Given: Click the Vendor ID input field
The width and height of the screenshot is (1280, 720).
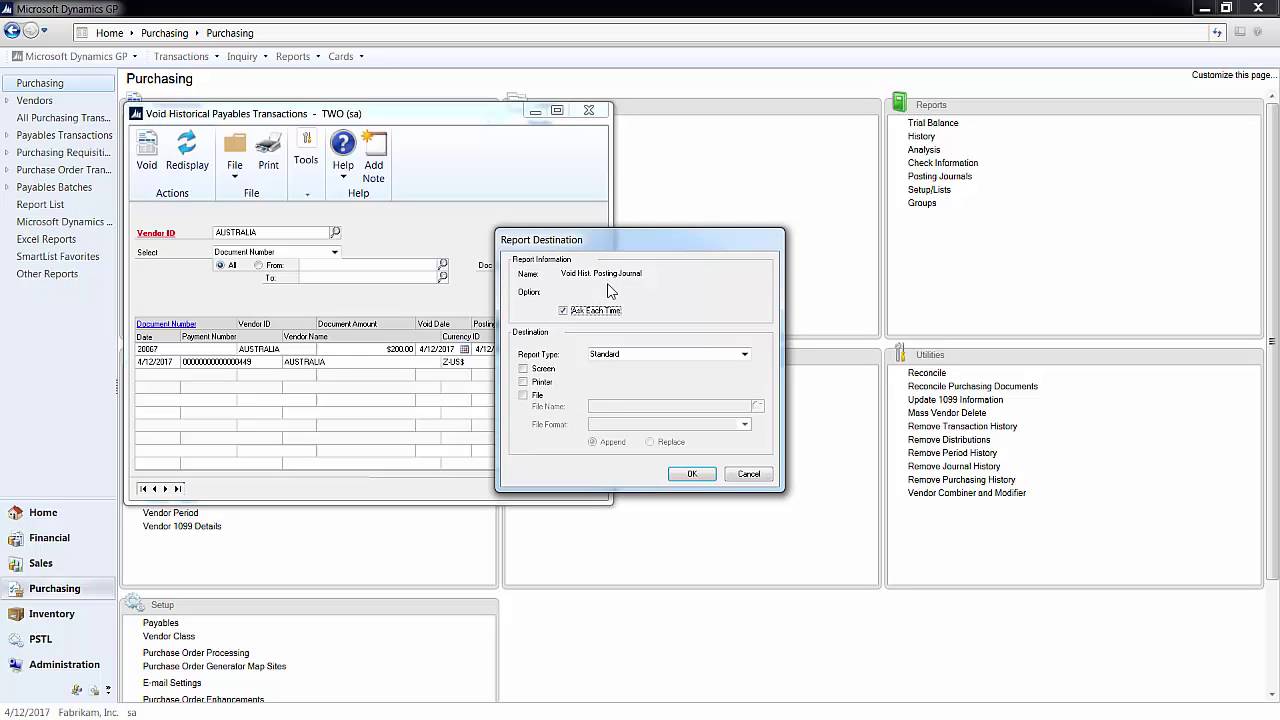Looking at the screenshot, I should [x=271, y=232].
